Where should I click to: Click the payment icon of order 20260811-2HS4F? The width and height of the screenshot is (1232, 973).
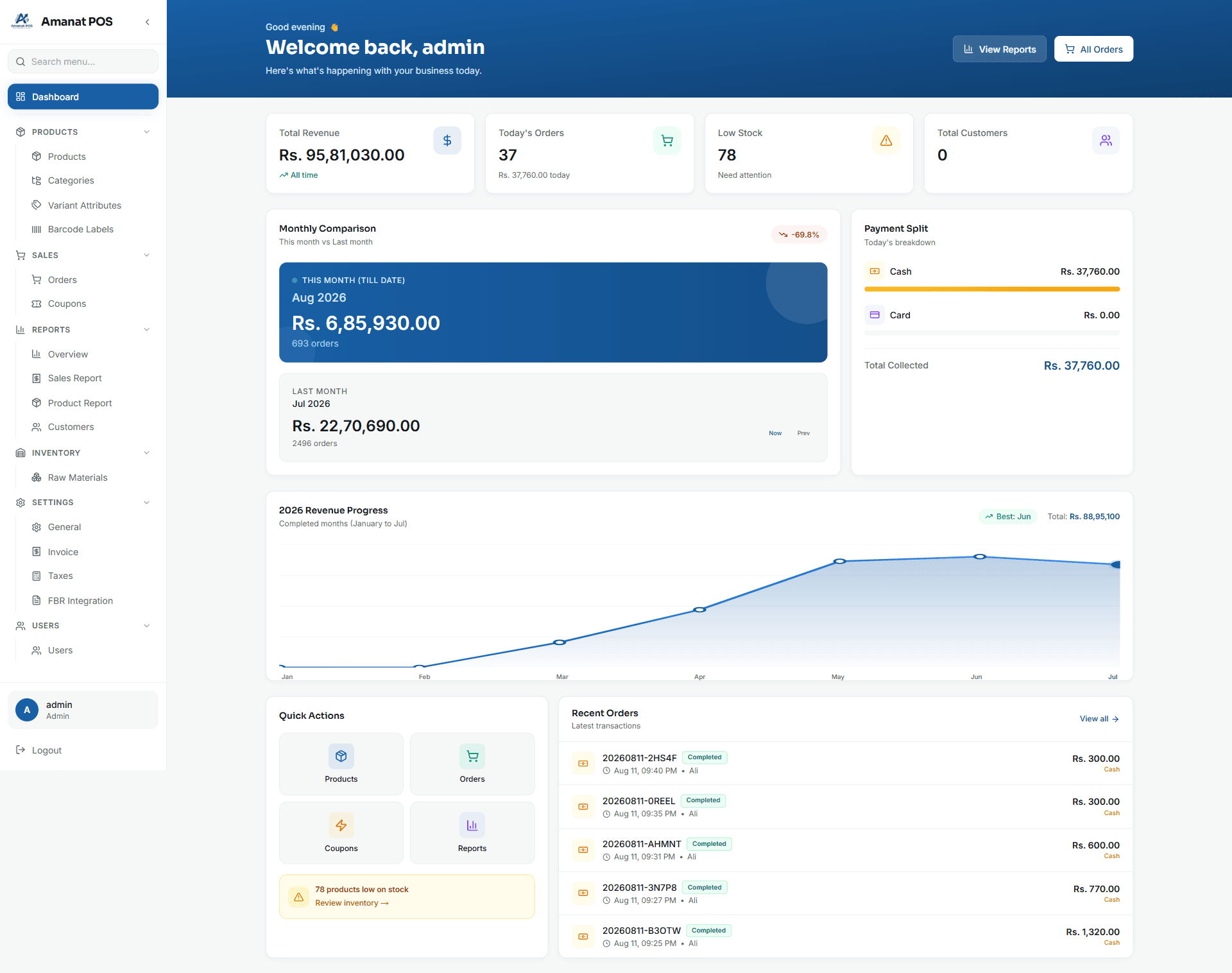(x=583, y=764)
